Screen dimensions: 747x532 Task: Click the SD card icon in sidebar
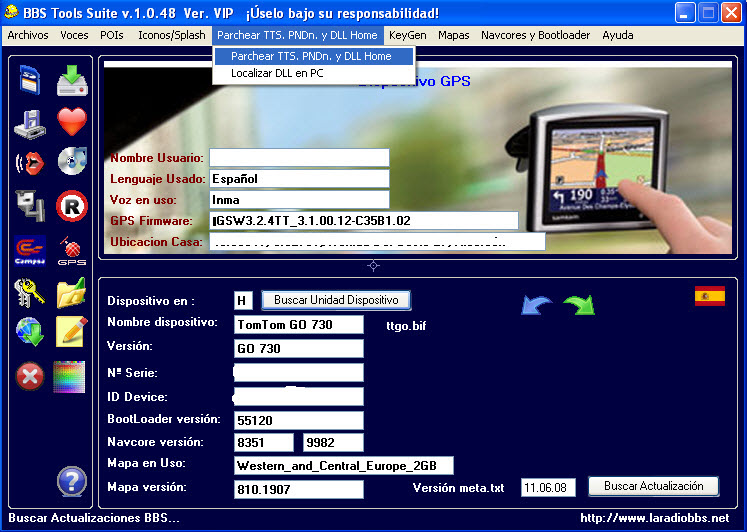30,80
